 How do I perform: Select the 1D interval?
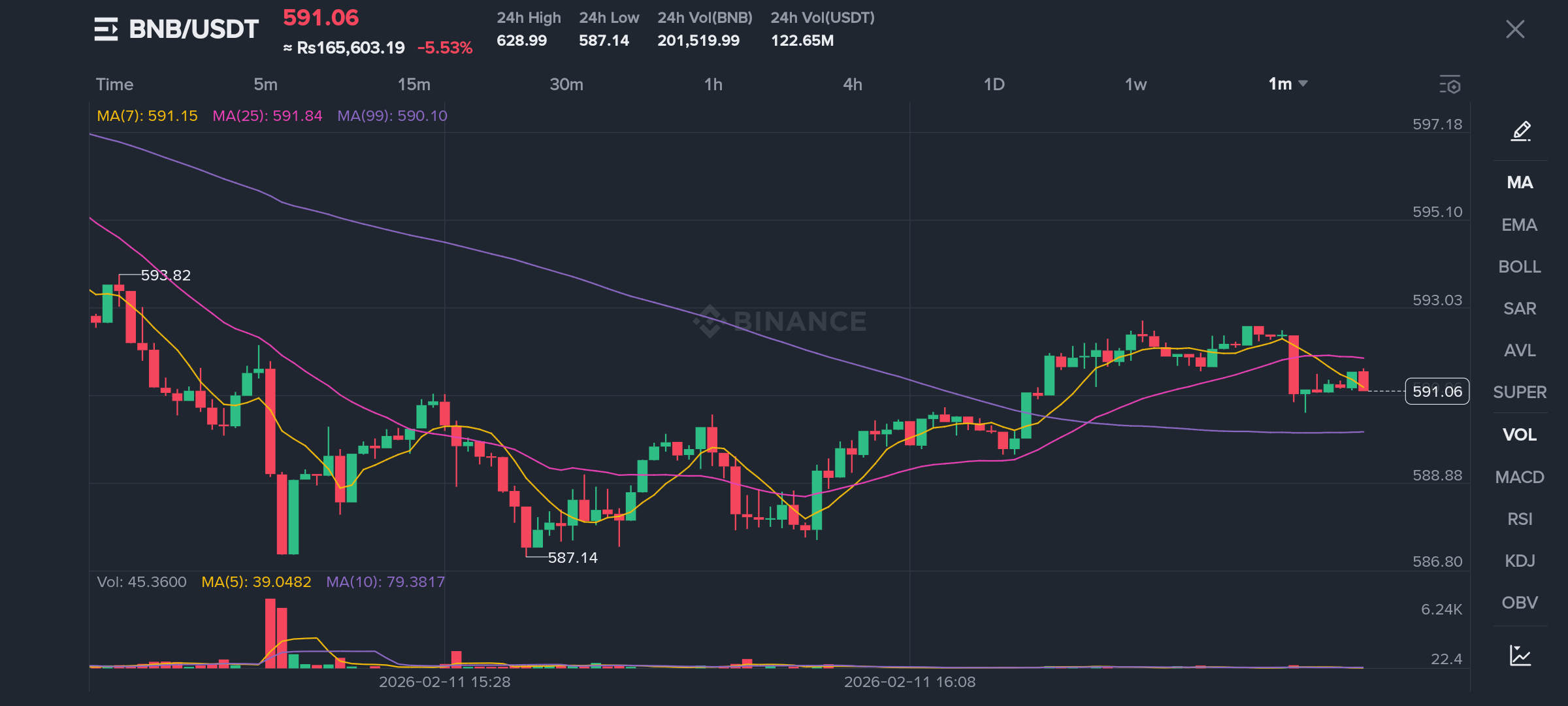pyautogui.click(x=994, y=84)
